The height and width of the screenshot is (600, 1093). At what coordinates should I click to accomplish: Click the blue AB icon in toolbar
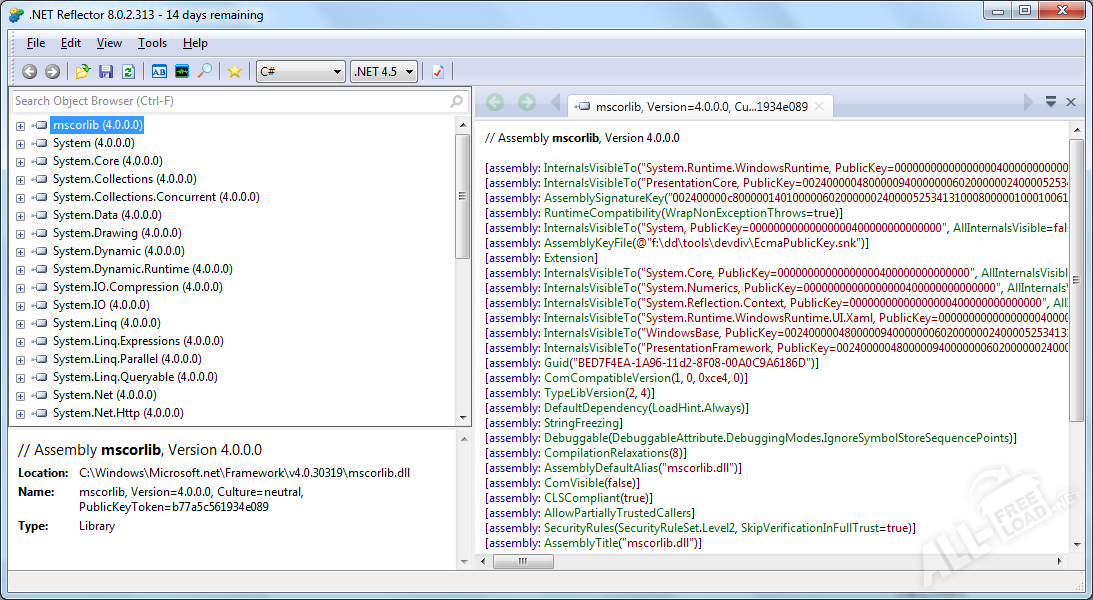point(159,71)
